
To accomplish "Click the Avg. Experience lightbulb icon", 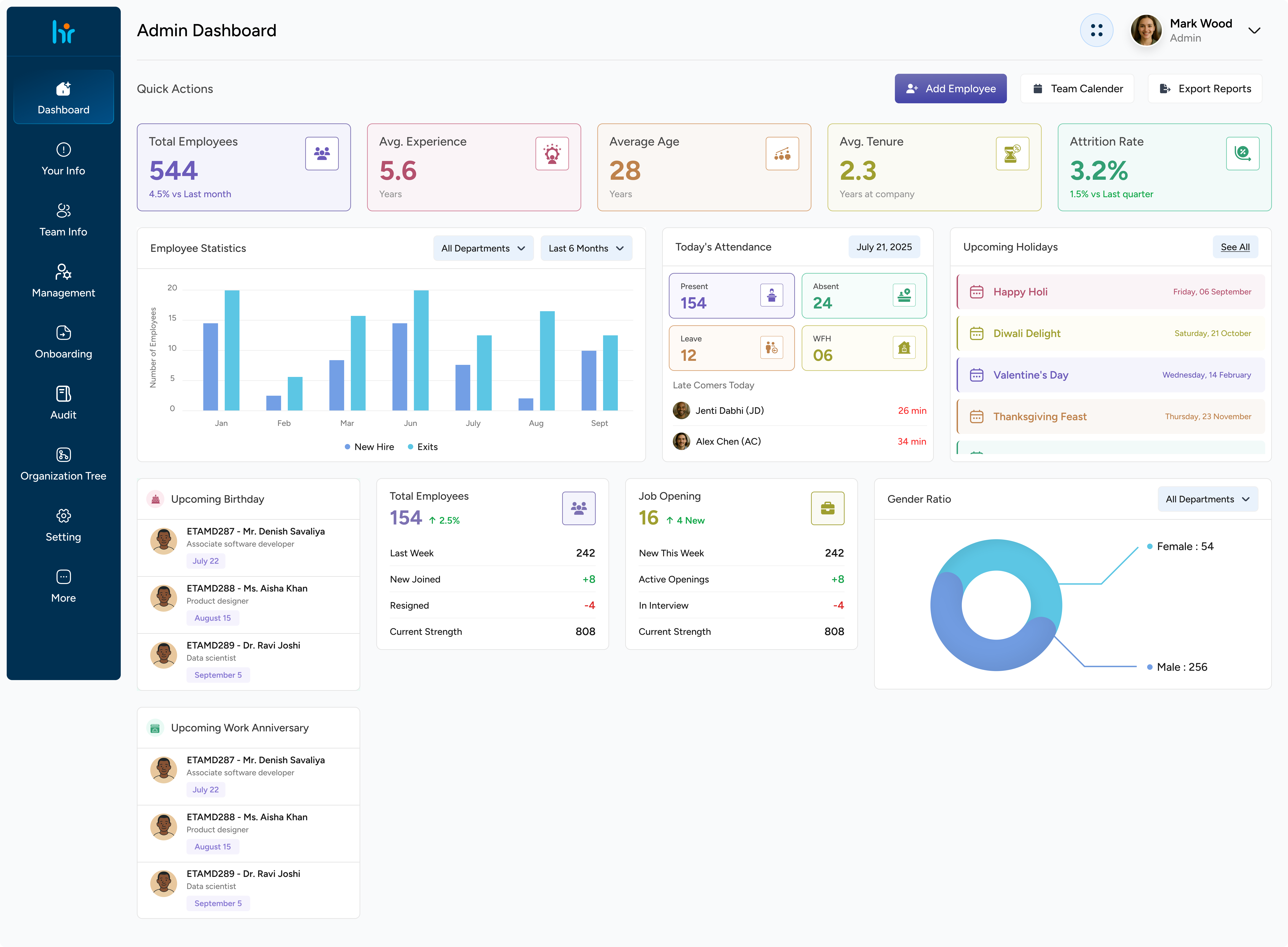I will tap(552, 154).
